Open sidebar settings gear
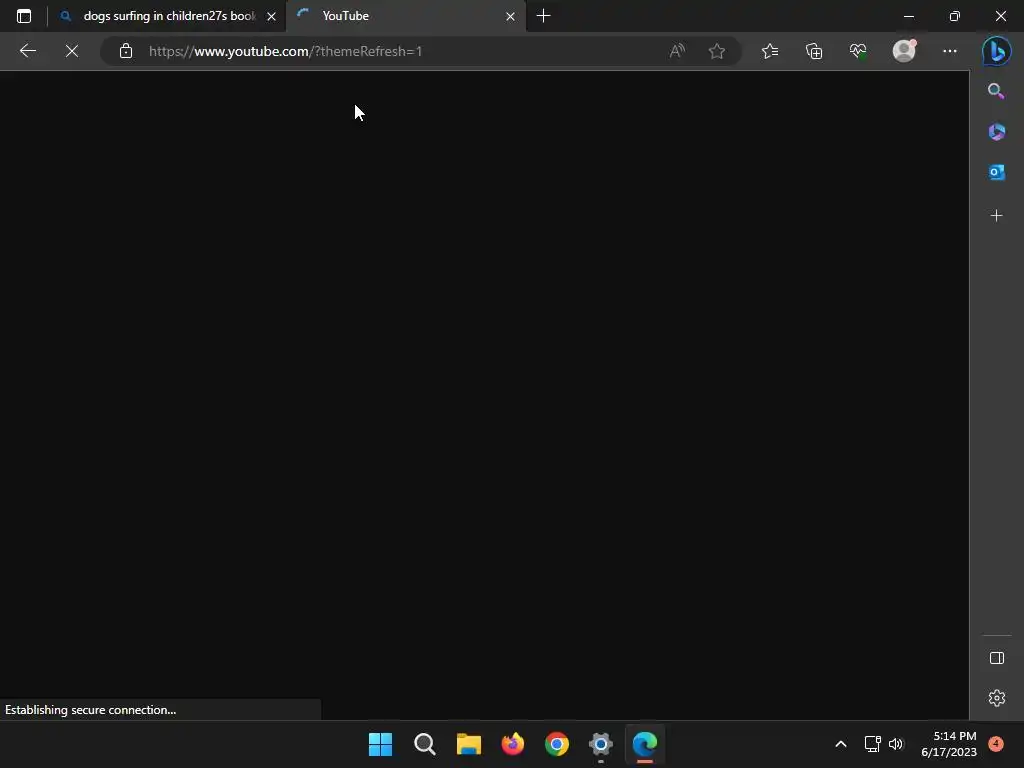The height and width of the screenshot is (768, 1024). point(997,698)
